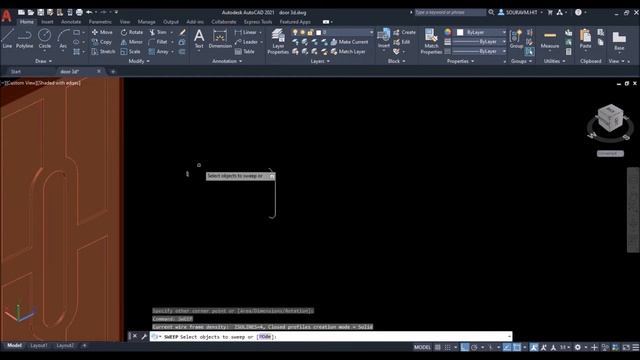Image resolution: width=640 pixels, height=360 pixels.
Task: Click the Rotate tool
Action: [131, 32]
